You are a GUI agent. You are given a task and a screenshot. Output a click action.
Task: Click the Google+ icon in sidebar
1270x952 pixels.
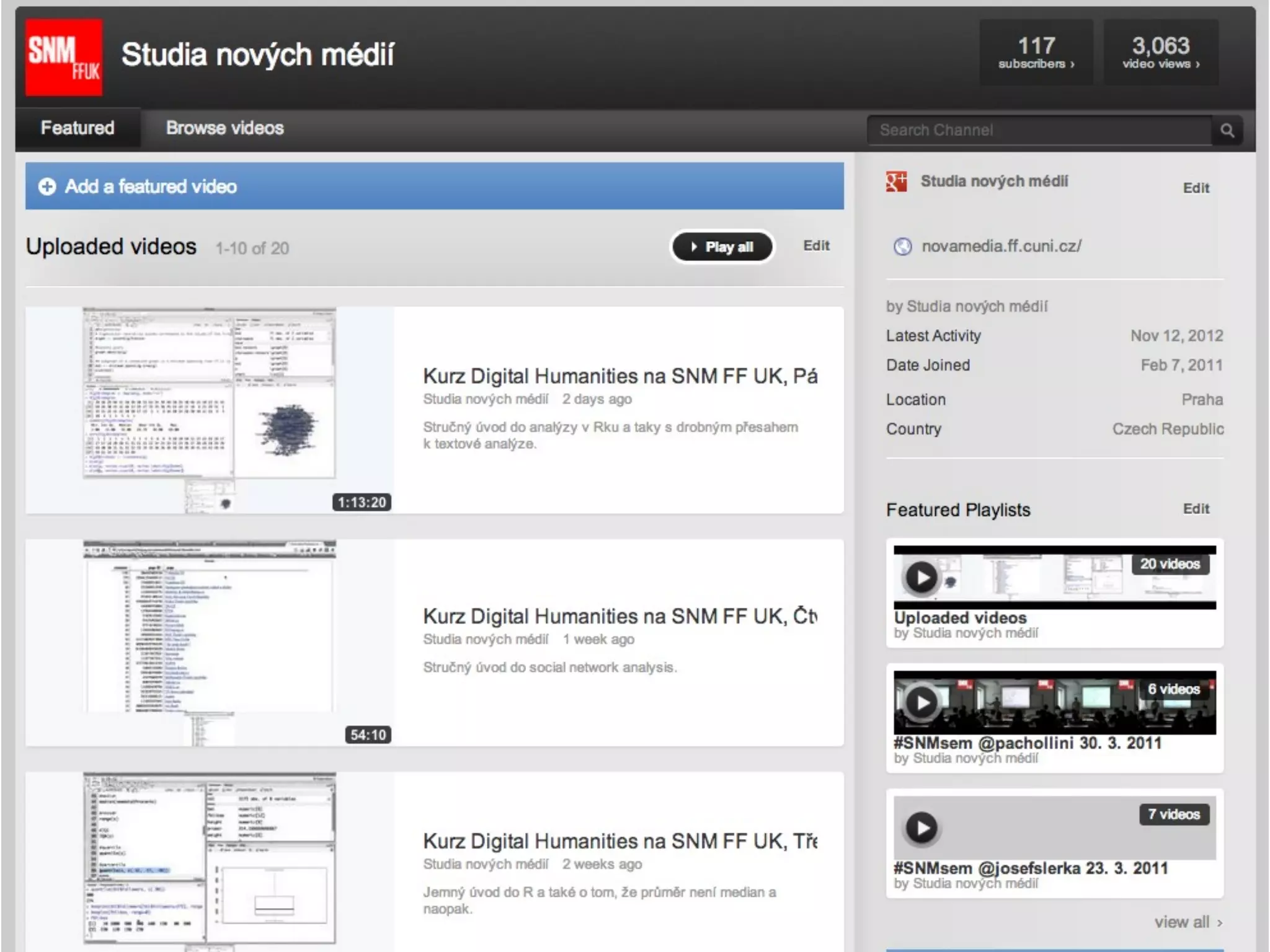896,182
